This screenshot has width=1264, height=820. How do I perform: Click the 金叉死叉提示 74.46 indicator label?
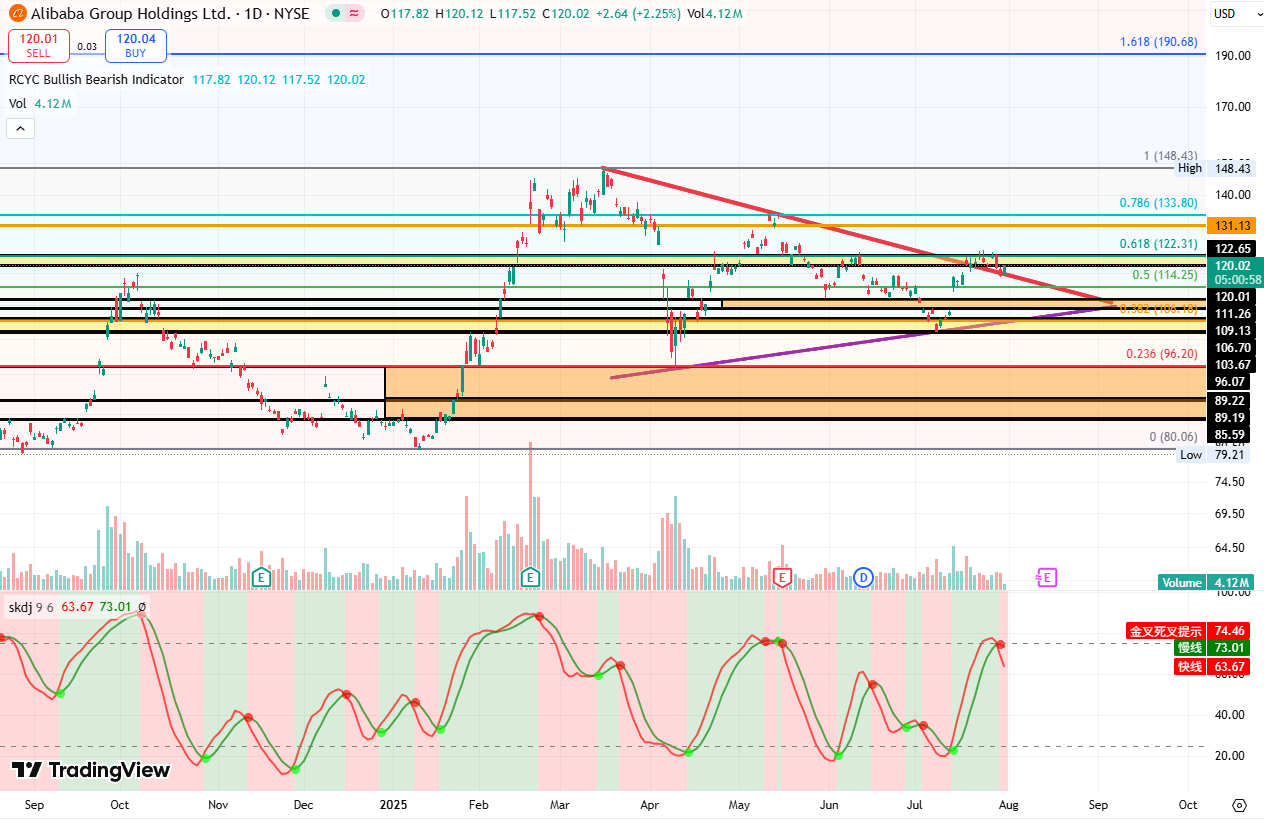click(1189, 631)
